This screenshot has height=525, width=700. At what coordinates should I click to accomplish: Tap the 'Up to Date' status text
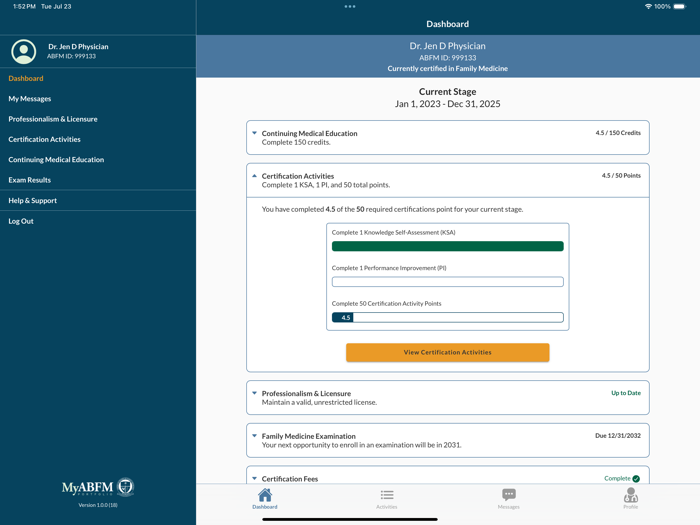(x=626, y=393)
